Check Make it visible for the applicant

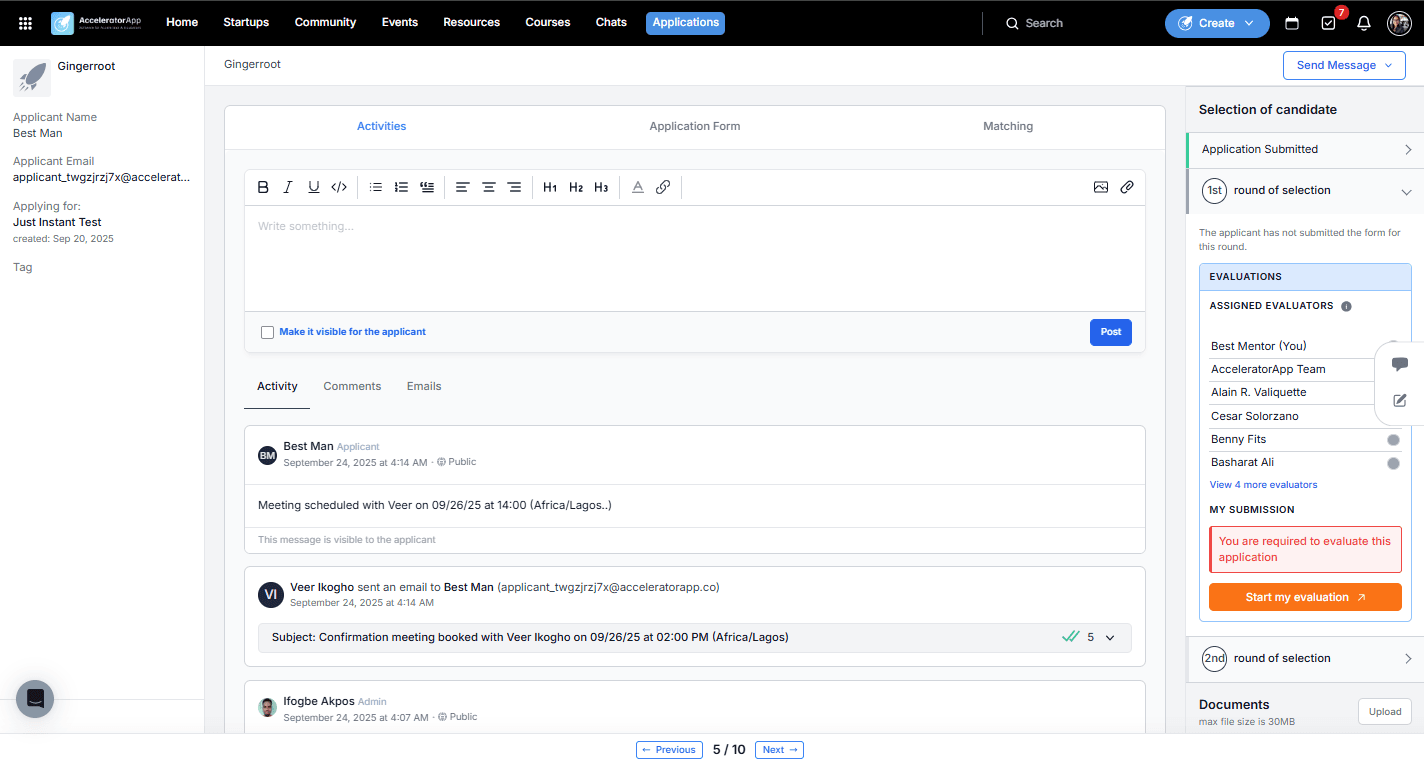click(267, 332)
